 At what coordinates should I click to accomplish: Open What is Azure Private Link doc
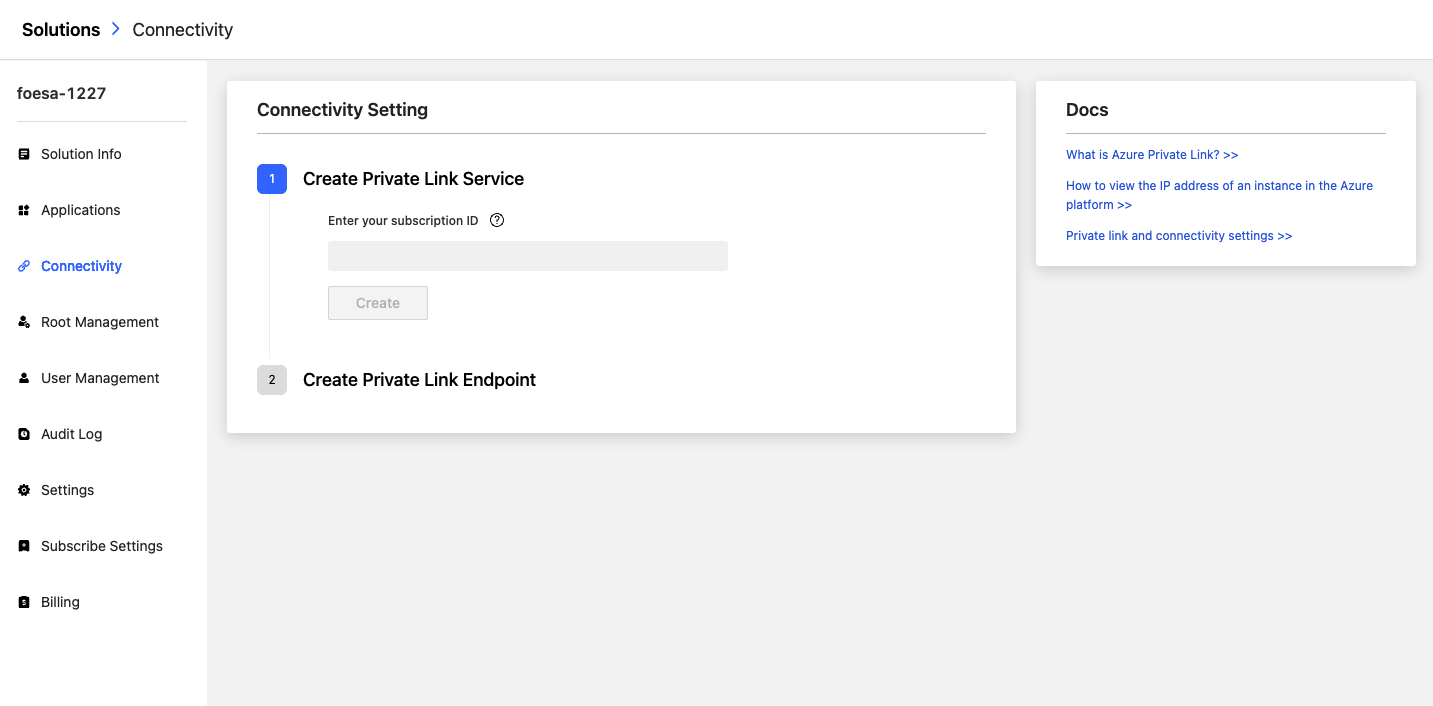[1152, 155]
